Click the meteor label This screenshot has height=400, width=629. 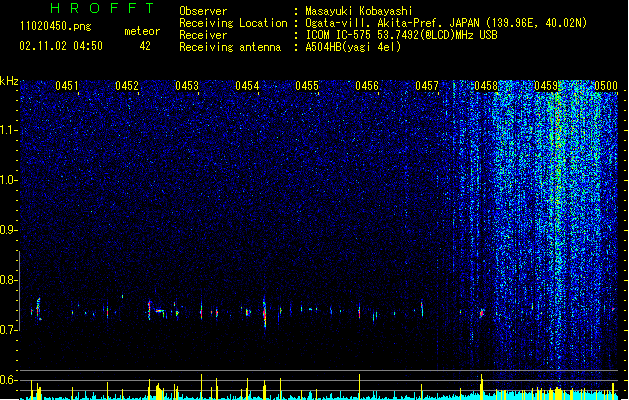[x=142, y=31]
